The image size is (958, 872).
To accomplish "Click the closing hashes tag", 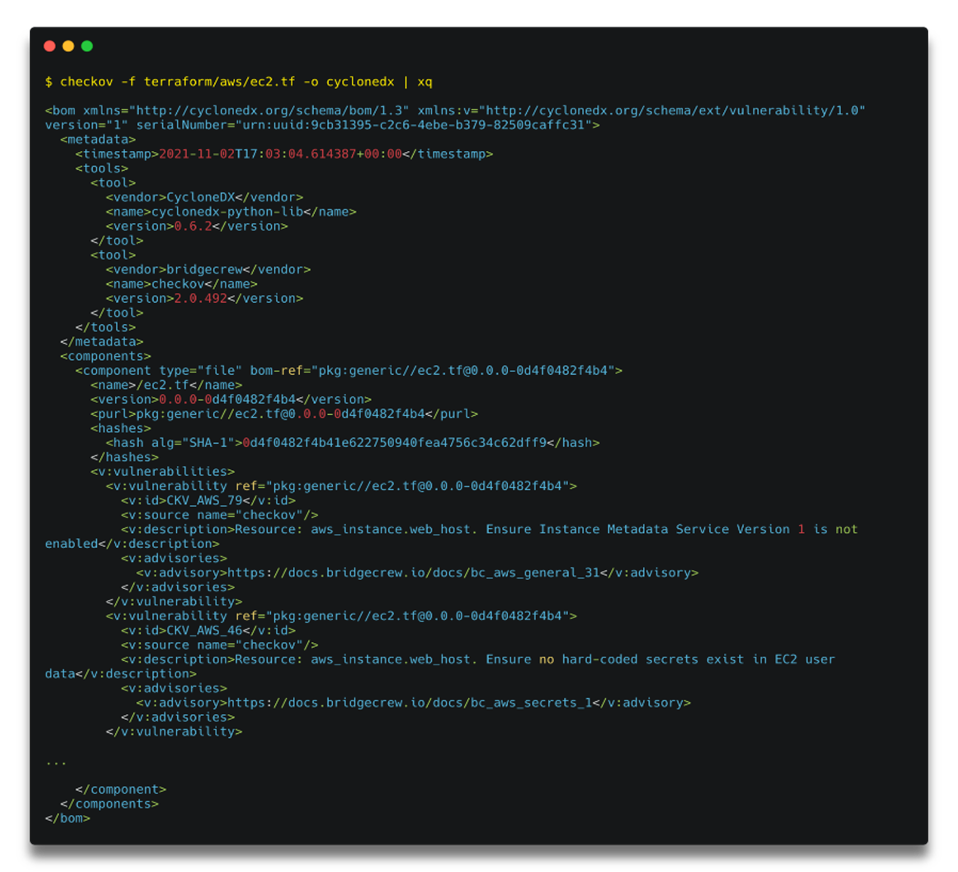I will [125, 457].
